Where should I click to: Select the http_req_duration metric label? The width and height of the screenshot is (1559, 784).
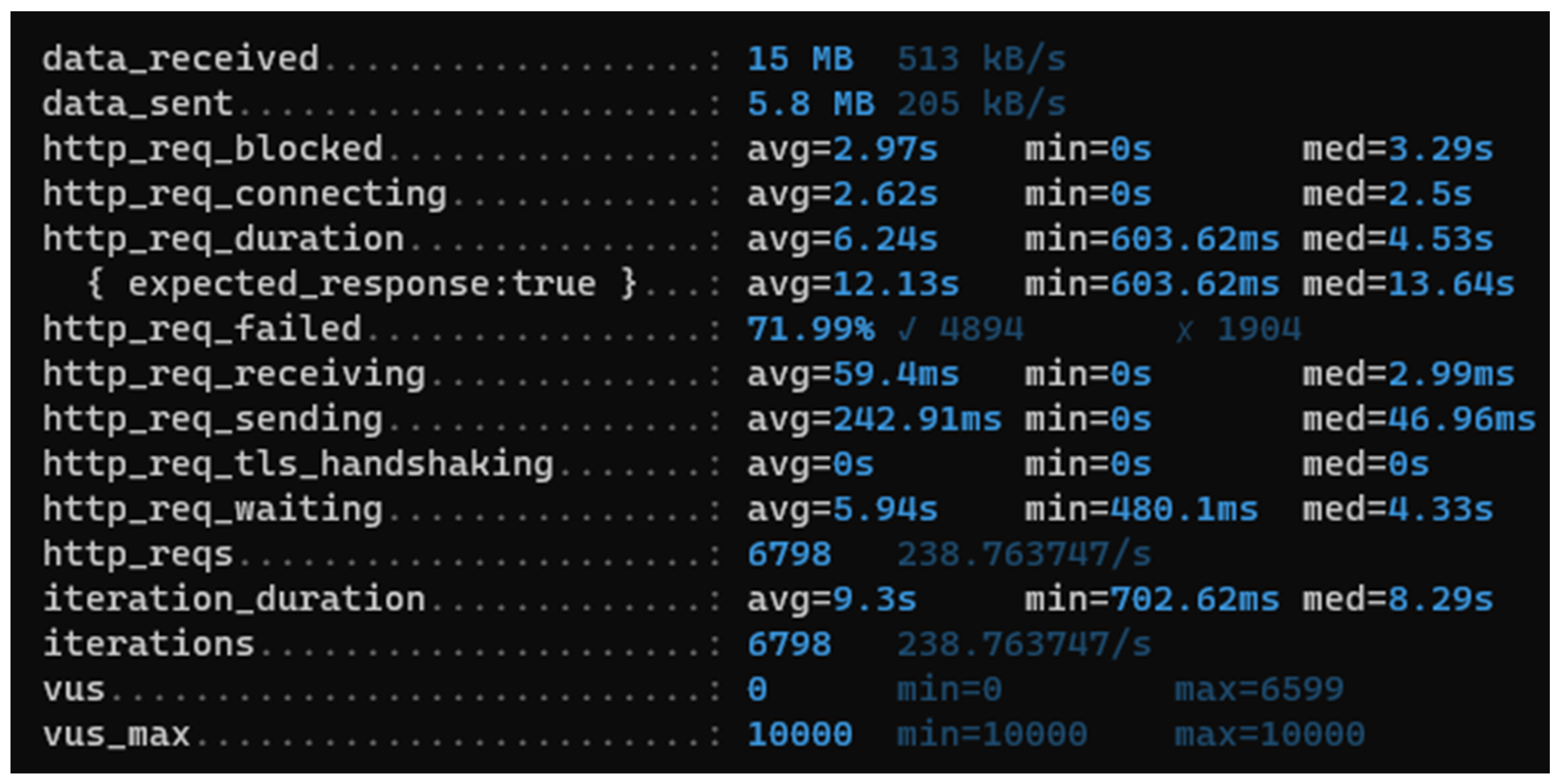pos(223,239)
